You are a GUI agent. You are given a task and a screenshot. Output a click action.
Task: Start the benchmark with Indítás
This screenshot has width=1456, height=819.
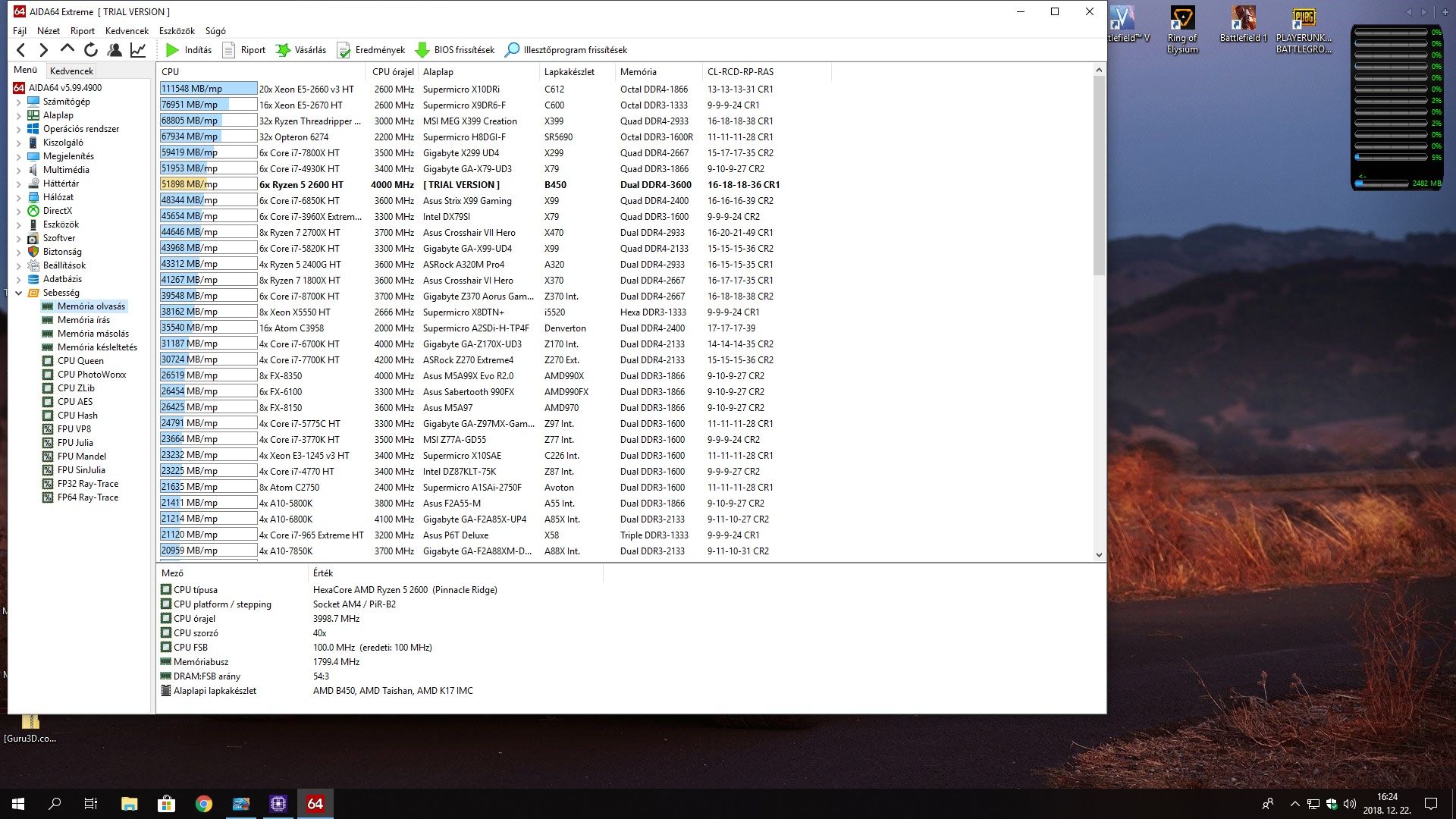189,50
